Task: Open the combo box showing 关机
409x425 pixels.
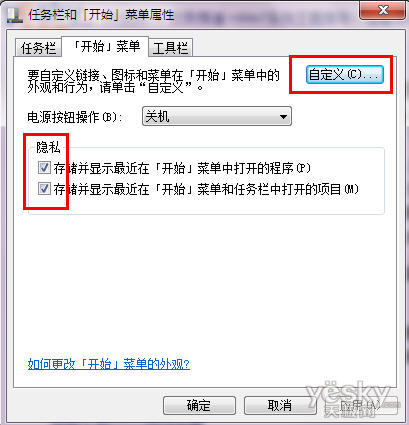Action: [x=217, y=116]
